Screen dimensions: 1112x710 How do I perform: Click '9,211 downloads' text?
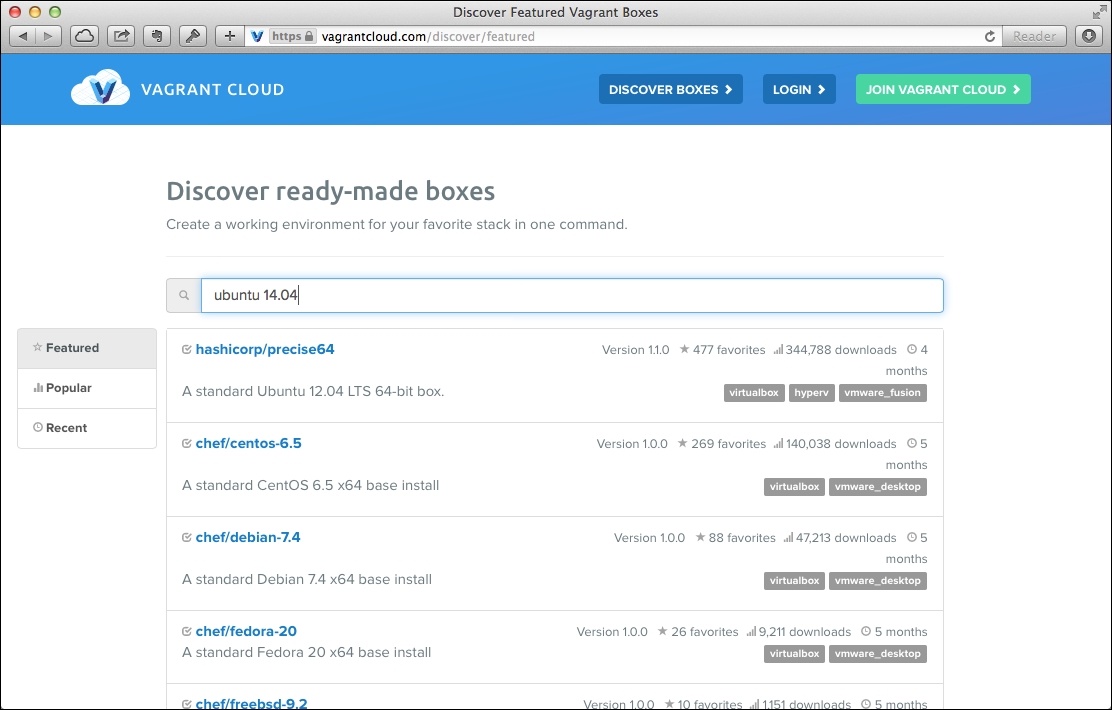click(x=805, y=632)
